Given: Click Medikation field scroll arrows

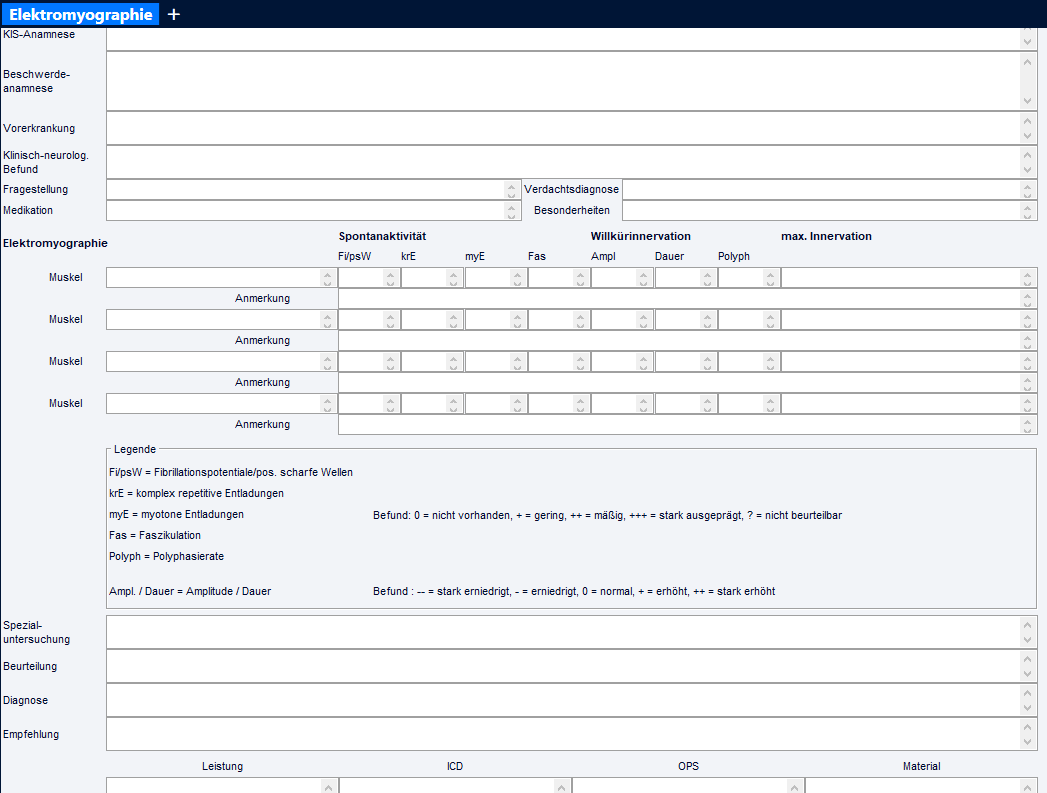Looking at the screenshot, I should [x=511, y=211].
